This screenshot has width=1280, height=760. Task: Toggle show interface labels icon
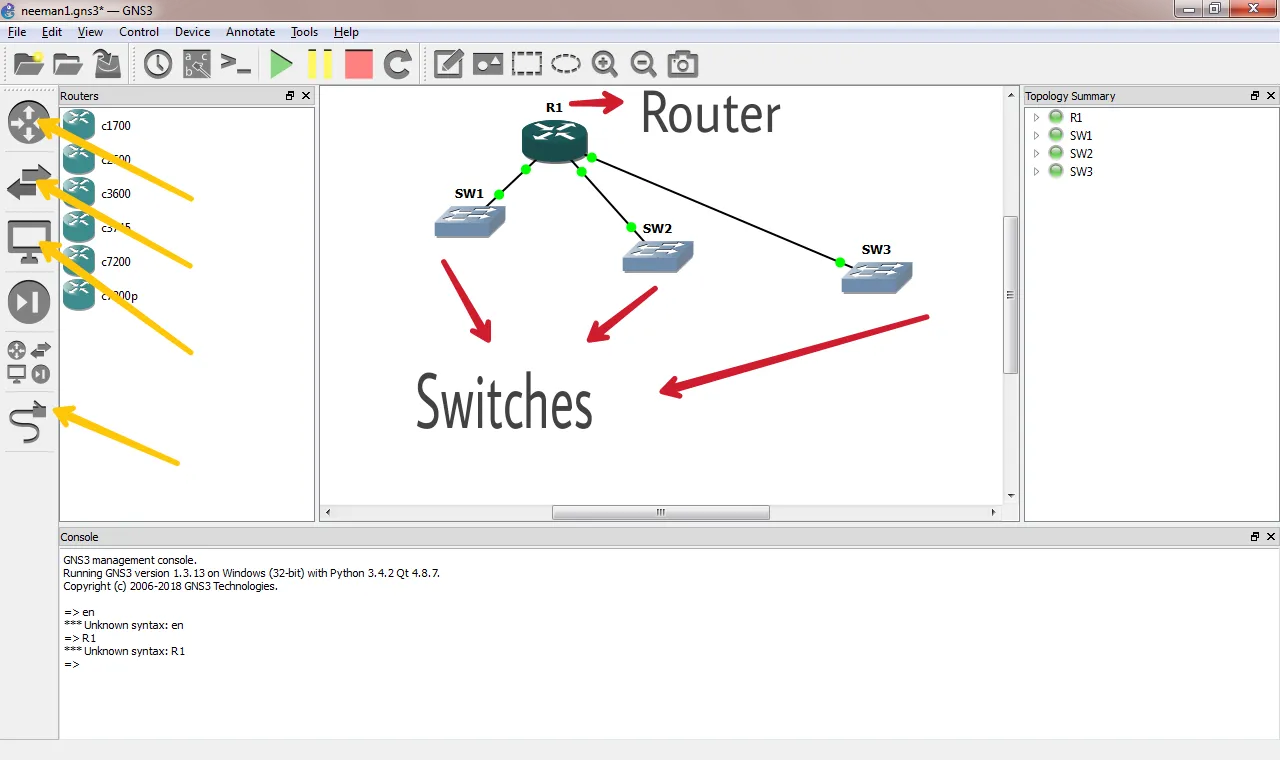197,65
